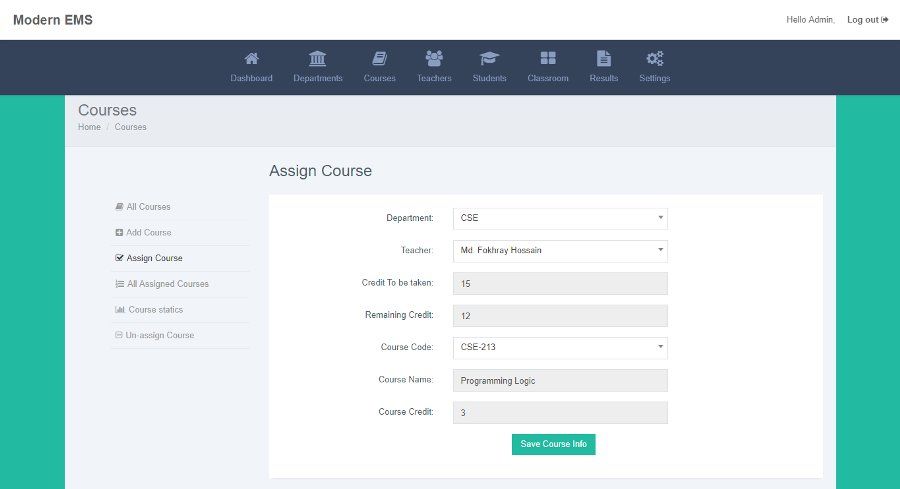Viewport: 900px width, 489px height.
Task: Open the Teacher selection dropdown
Action: (560, 250)
